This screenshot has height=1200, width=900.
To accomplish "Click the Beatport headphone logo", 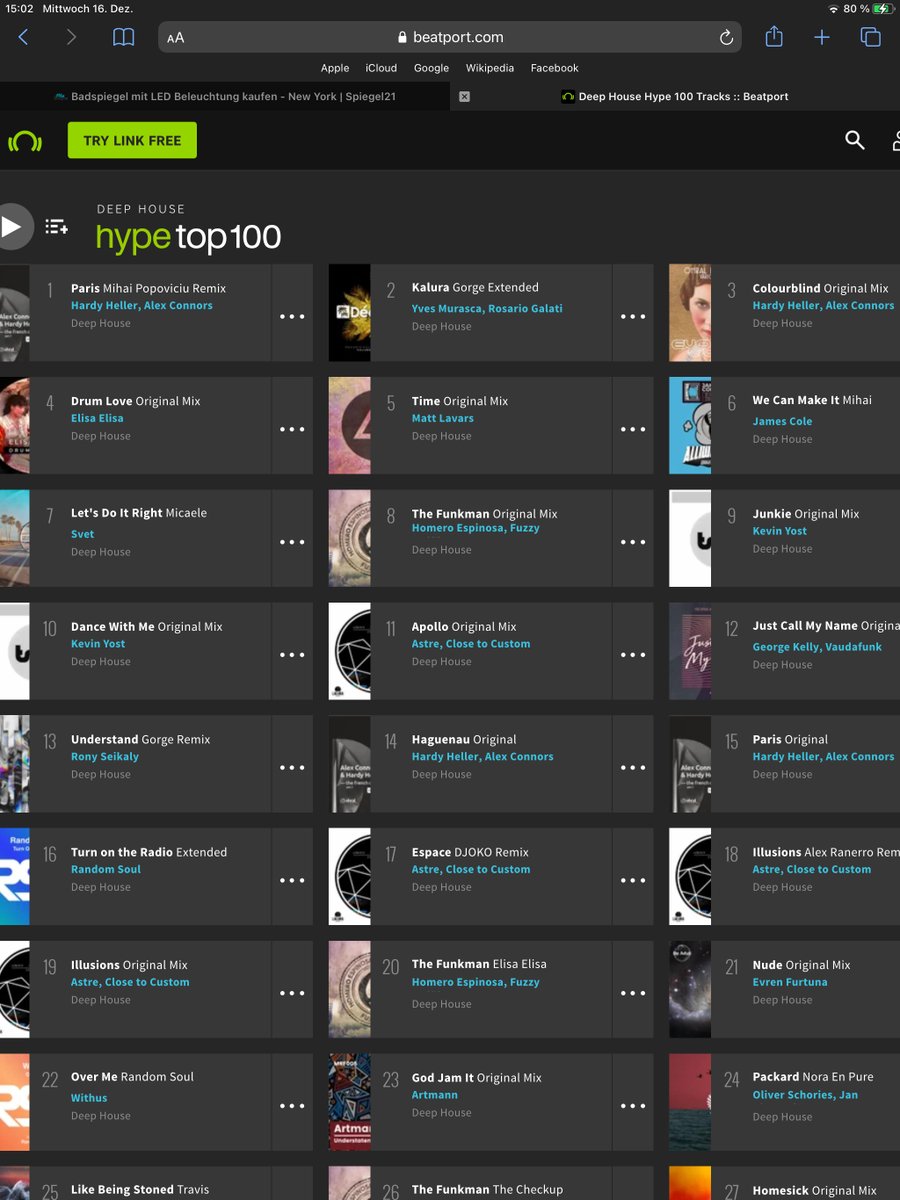I will [25, 141].
